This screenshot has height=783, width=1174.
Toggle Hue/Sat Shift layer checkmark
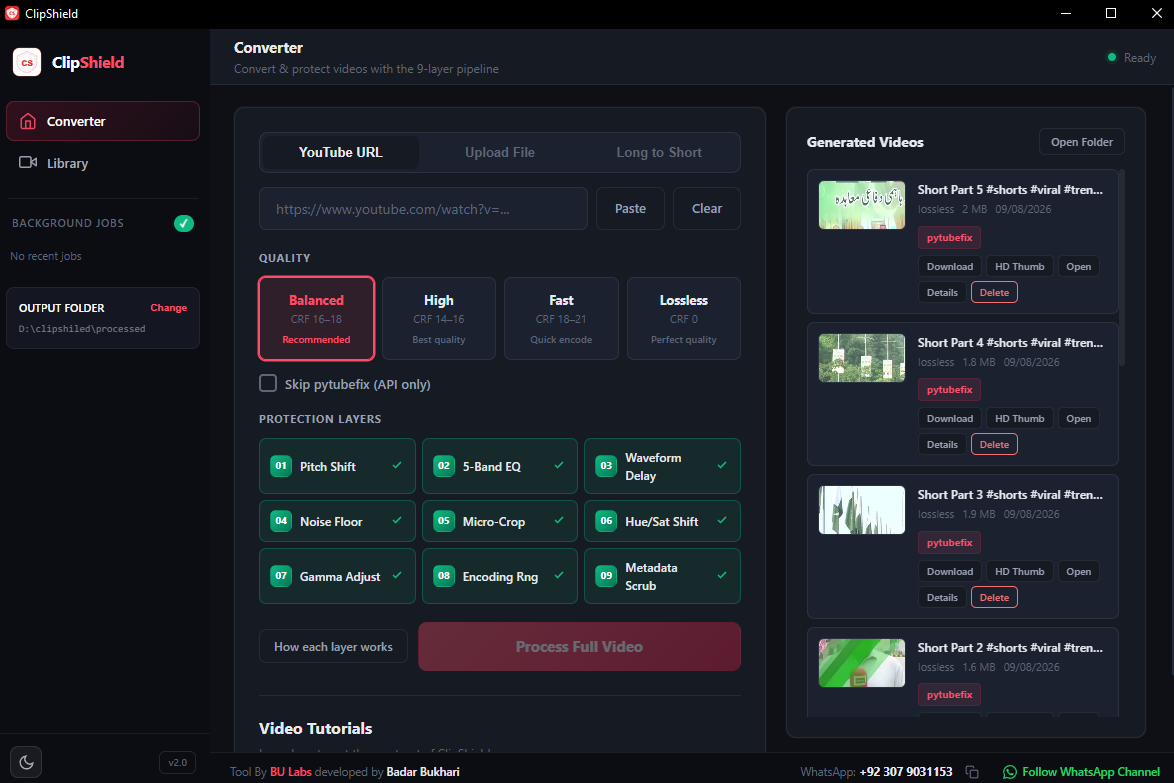722,520
